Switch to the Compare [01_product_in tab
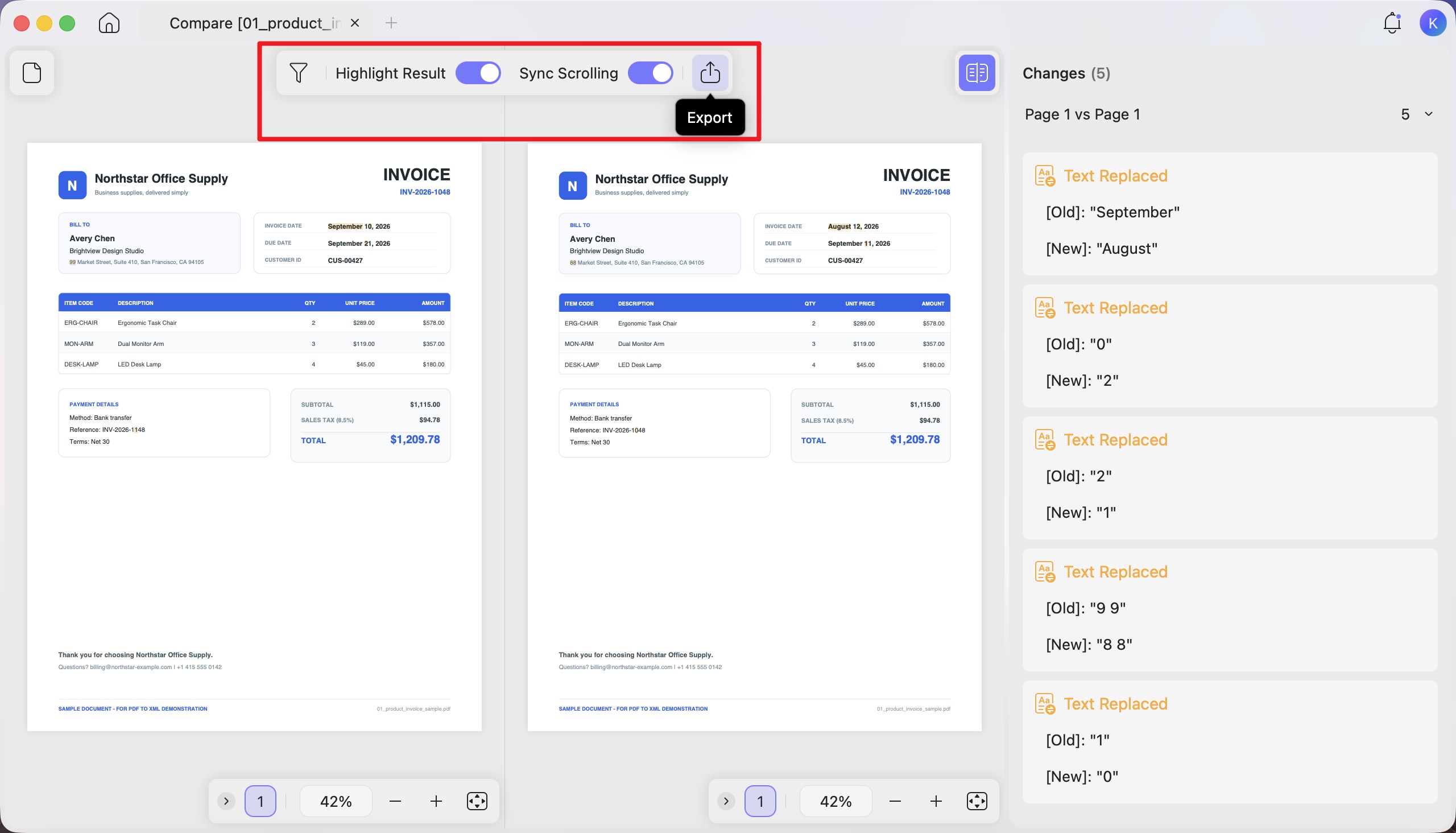 (x=255, y=23)
